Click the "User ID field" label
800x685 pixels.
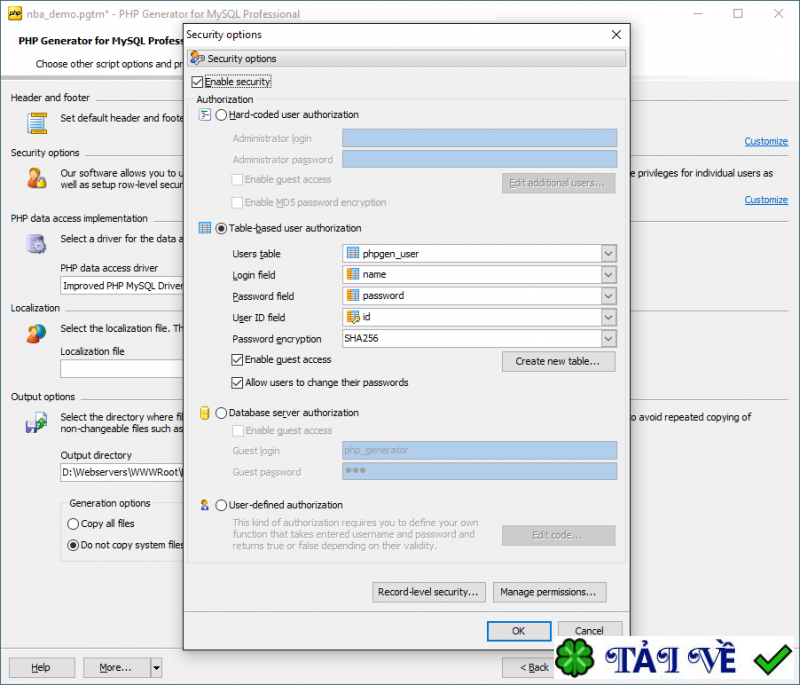coord(259,317)
